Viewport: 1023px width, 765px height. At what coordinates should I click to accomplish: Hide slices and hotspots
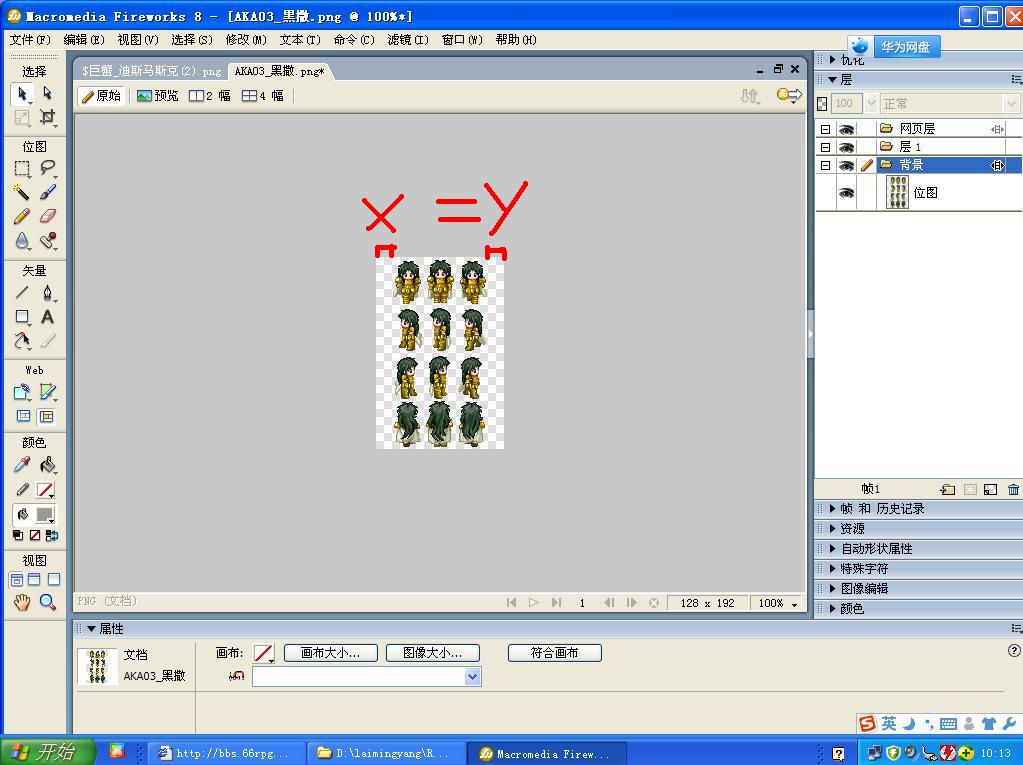(x=23, y=416)
